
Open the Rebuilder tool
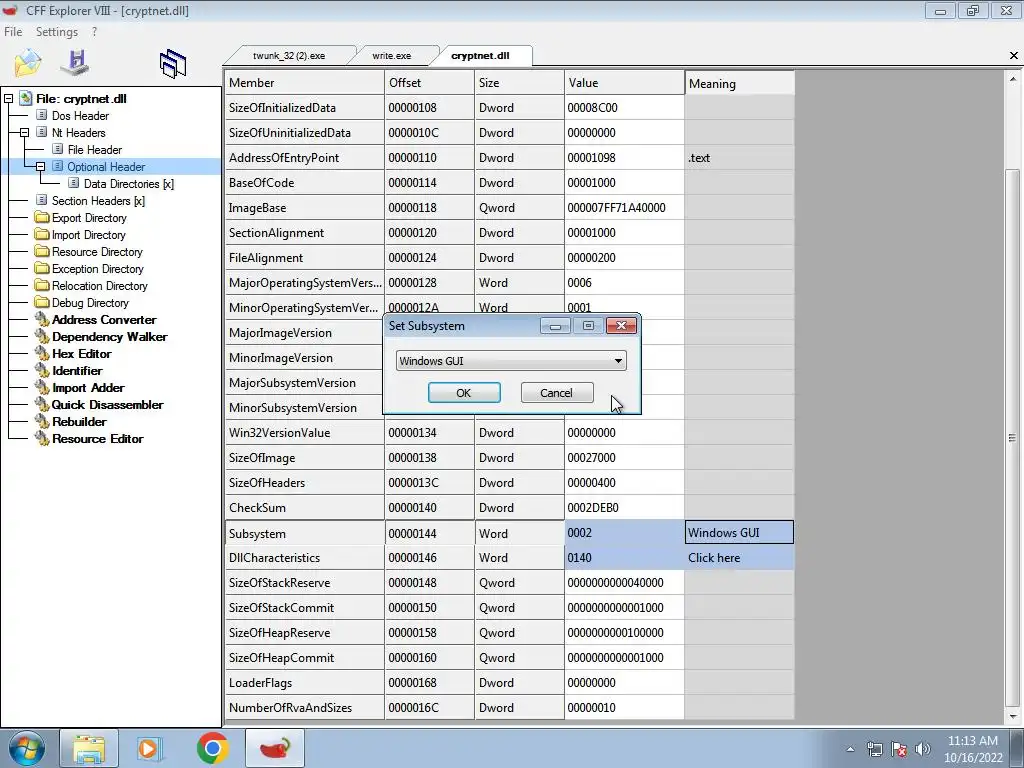coord(79,421)
